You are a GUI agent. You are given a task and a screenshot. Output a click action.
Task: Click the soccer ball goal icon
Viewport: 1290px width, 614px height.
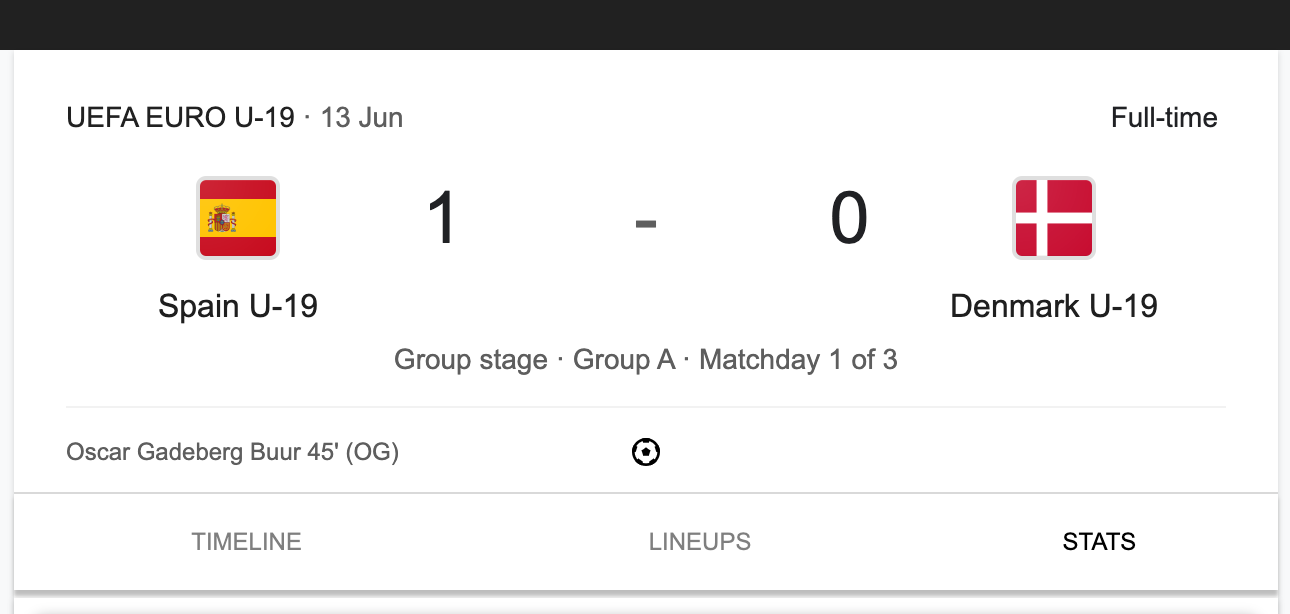(646, 453)
